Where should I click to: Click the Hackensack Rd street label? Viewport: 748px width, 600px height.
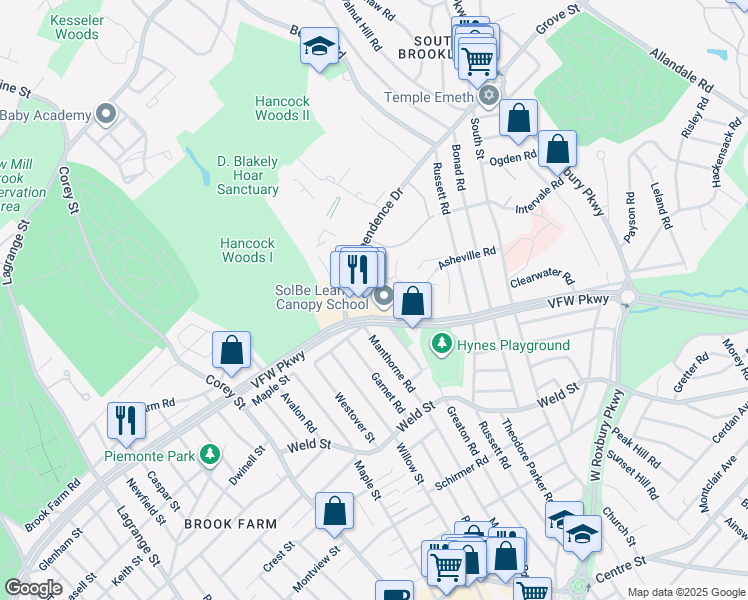coord(727,152)
